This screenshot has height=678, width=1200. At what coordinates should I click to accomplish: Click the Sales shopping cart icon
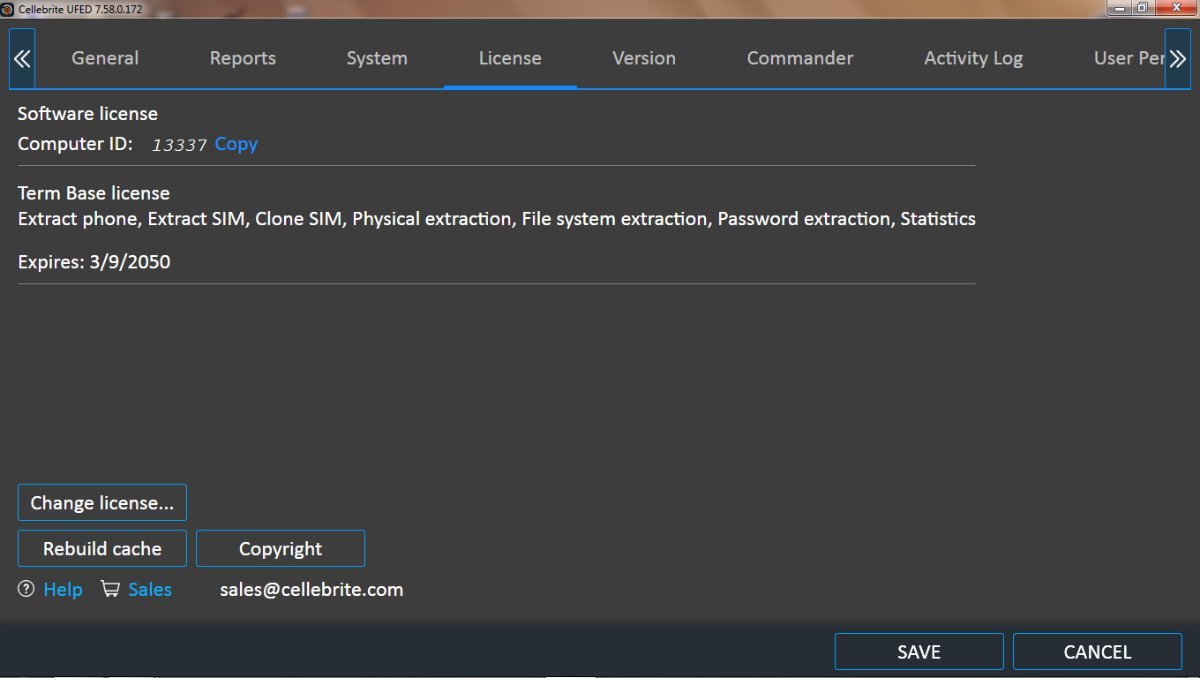click(x=110, y=589)
